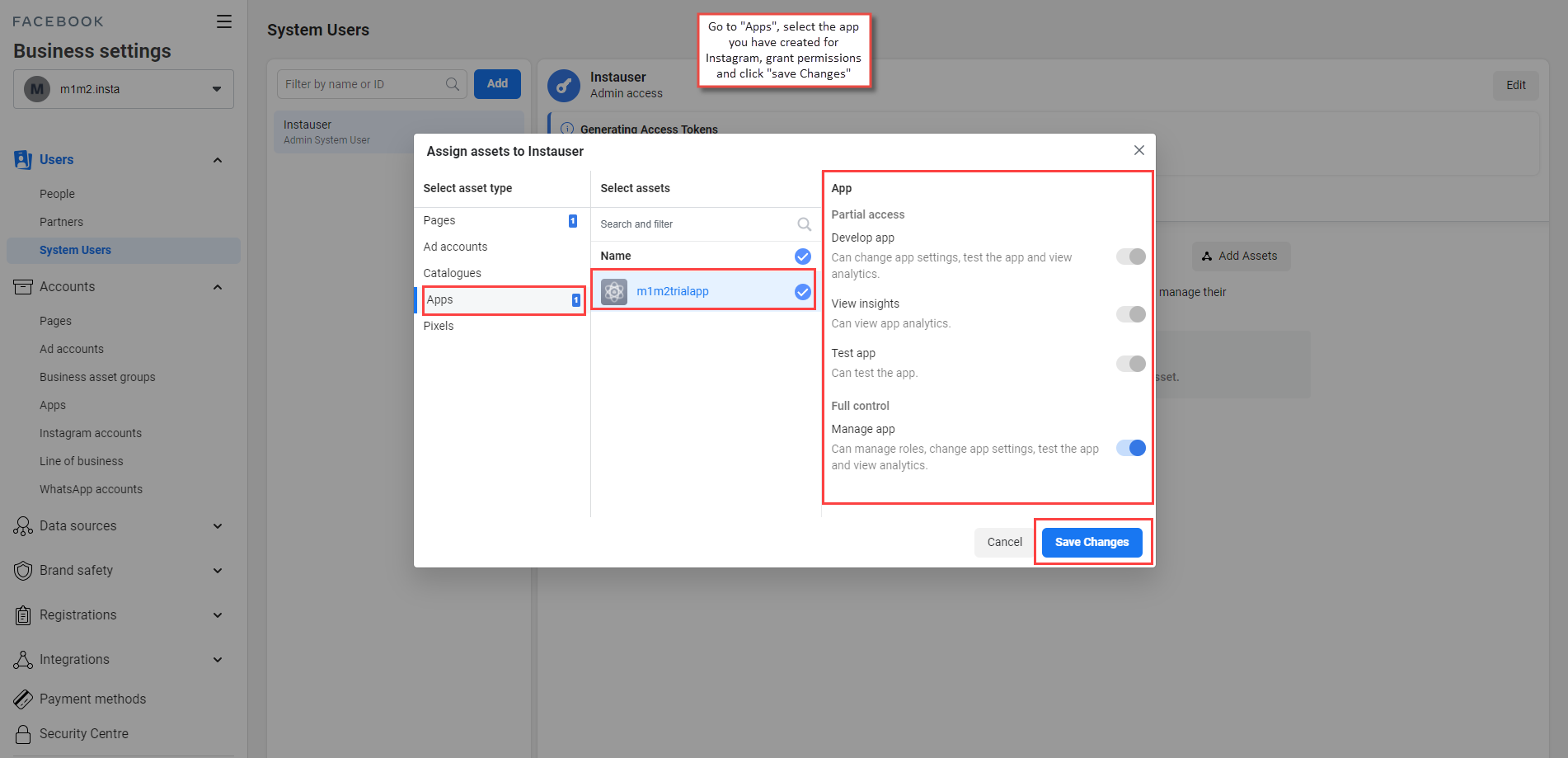The height and width of the screenshot is (758, 1568).
Task: Close the Assign assets dialog
Action: tap(1139, 150)
